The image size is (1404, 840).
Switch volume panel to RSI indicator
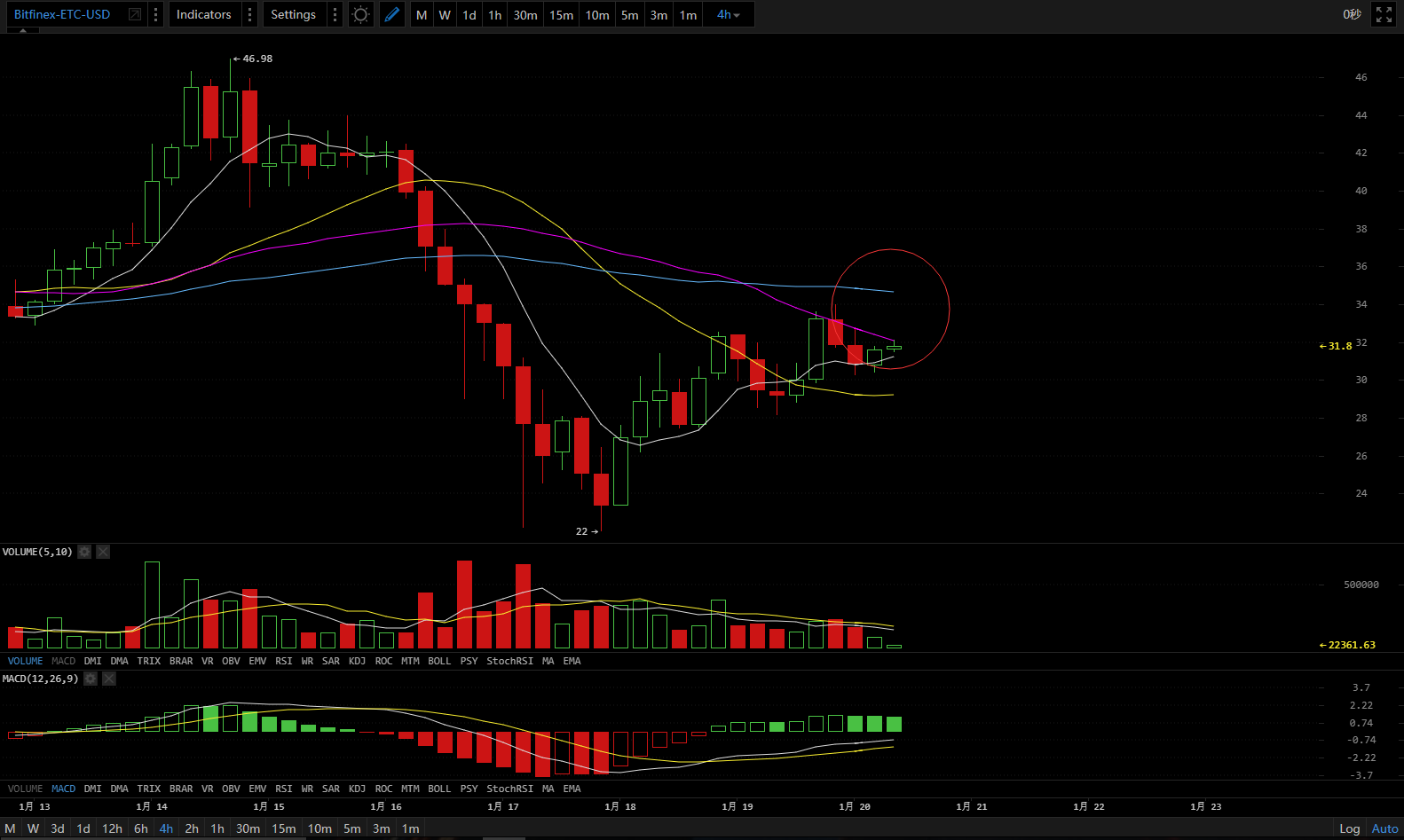(283, 661)
